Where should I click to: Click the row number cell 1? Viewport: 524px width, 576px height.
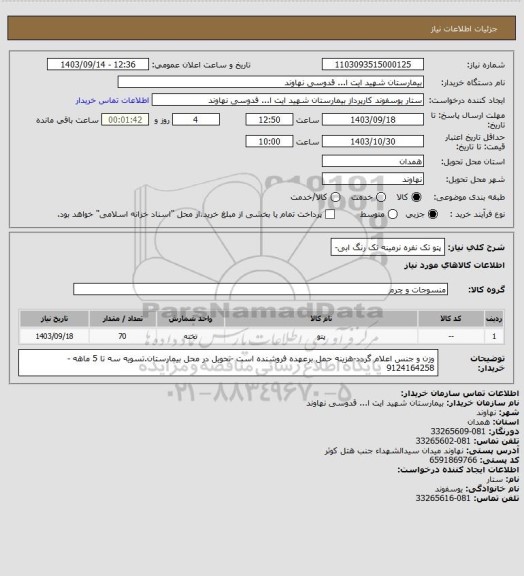tap(494, 336)
